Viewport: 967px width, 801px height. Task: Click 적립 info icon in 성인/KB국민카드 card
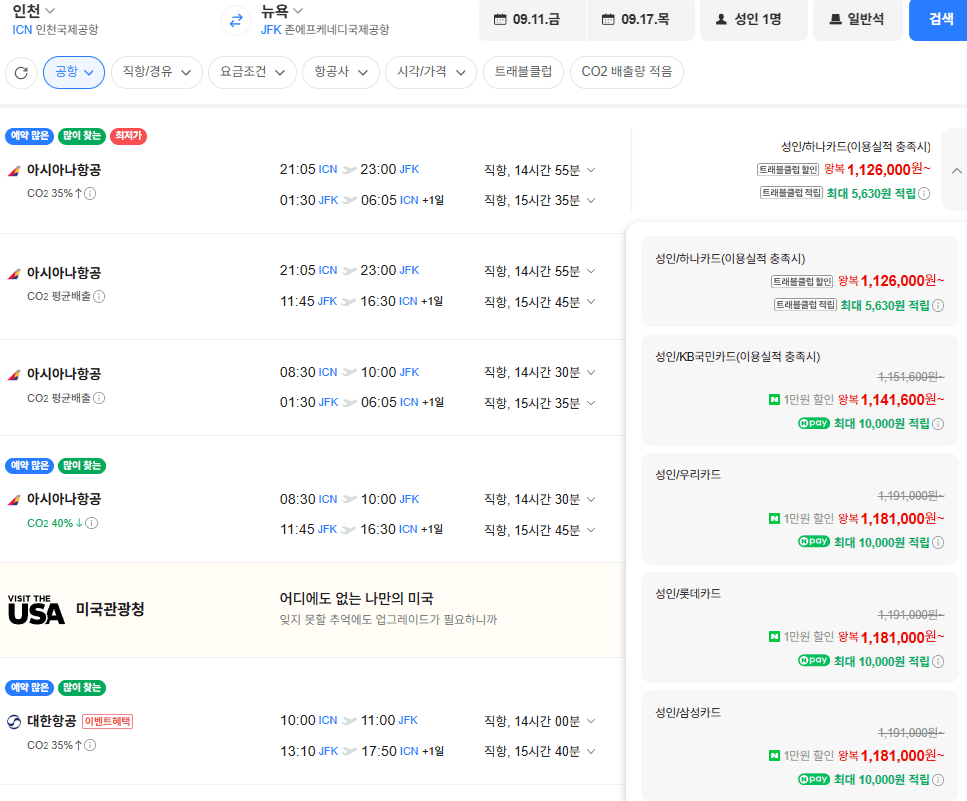pyautogui.click(x=938, y=424)
